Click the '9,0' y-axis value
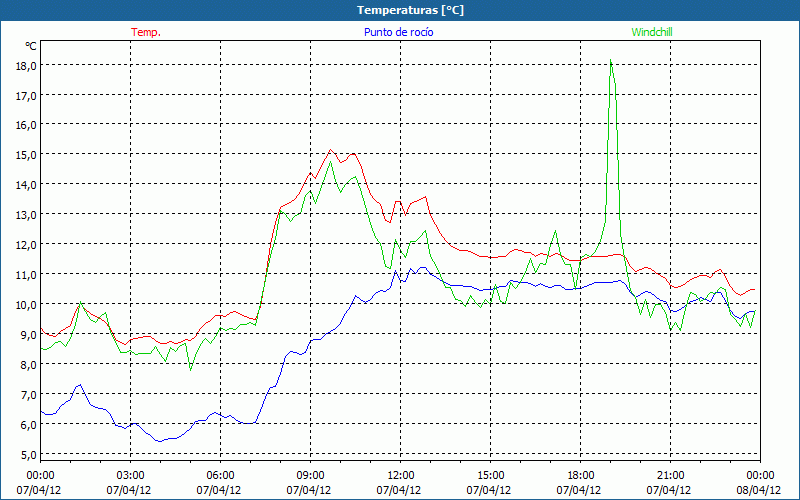This screenshot has height=500, width=800. point(28,335)
